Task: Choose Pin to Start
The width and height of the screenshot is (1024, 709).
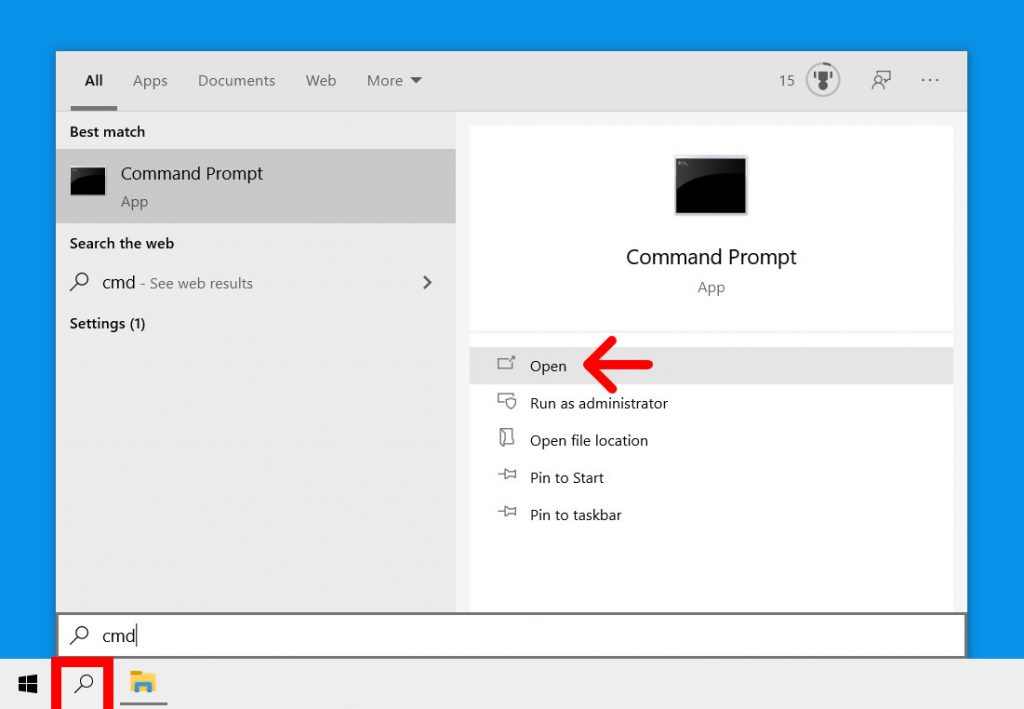Action: pos(711,477)
